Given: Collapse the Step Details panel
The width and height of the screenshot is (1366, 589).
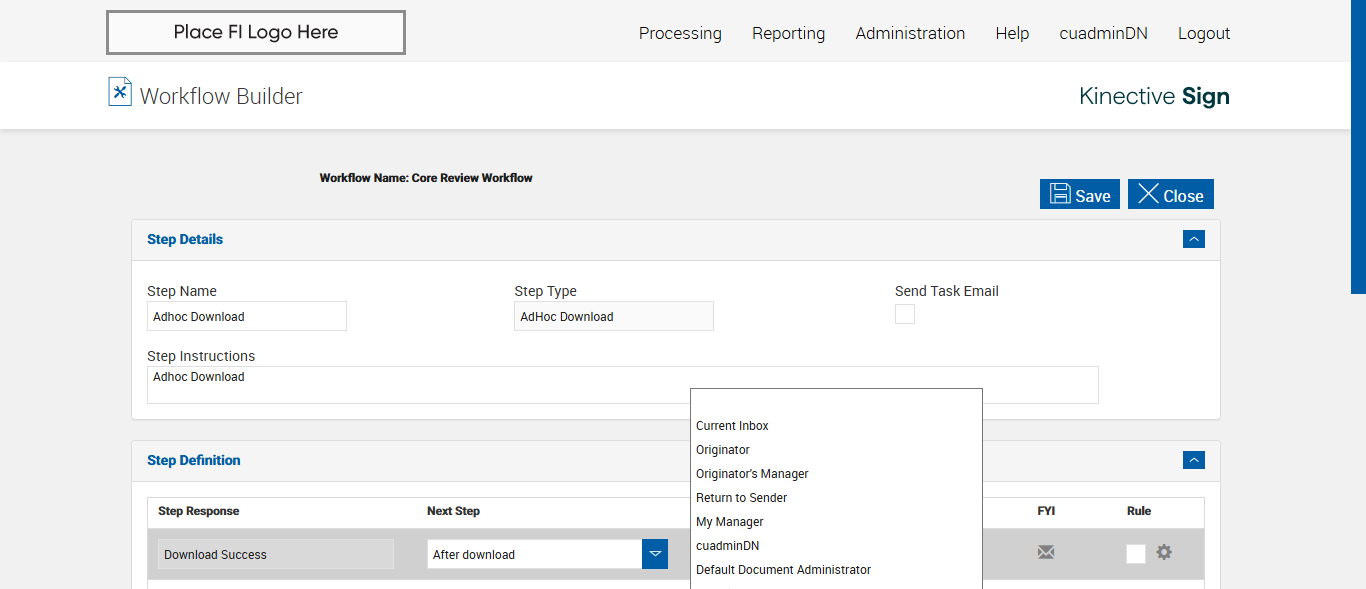Looking at the screenshot, I should point(1193,239).
